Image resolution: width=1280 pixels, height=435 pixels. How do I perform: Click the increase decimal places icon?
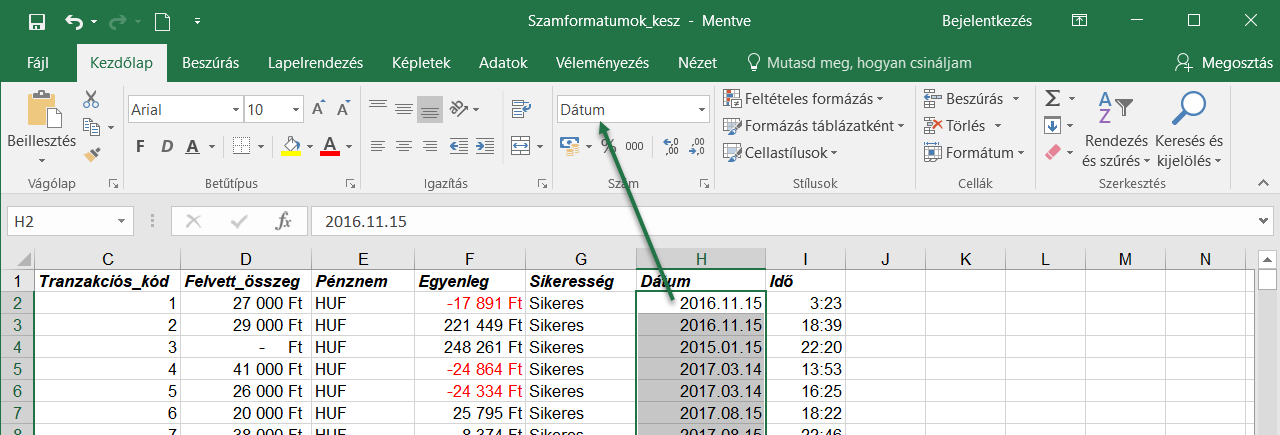click(x=670, y=146)
